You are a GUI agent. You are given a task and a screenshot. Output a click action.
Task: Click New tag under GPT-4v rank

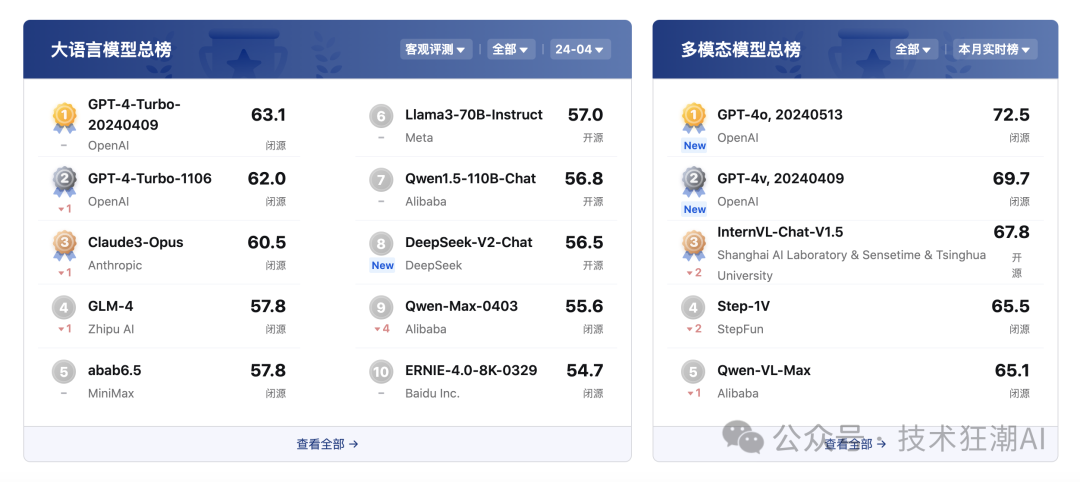(694, 209)
